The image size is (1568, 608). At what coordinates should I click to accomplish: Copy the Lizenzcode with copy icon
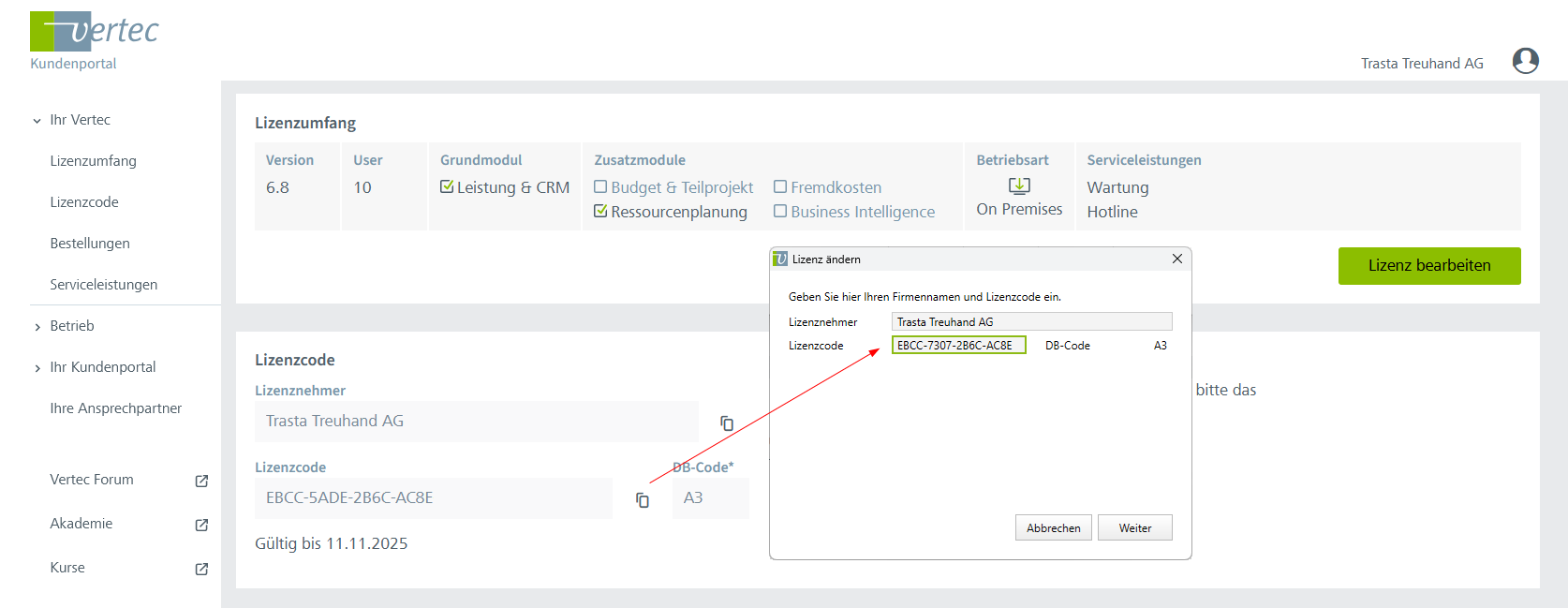click(643, 500)
